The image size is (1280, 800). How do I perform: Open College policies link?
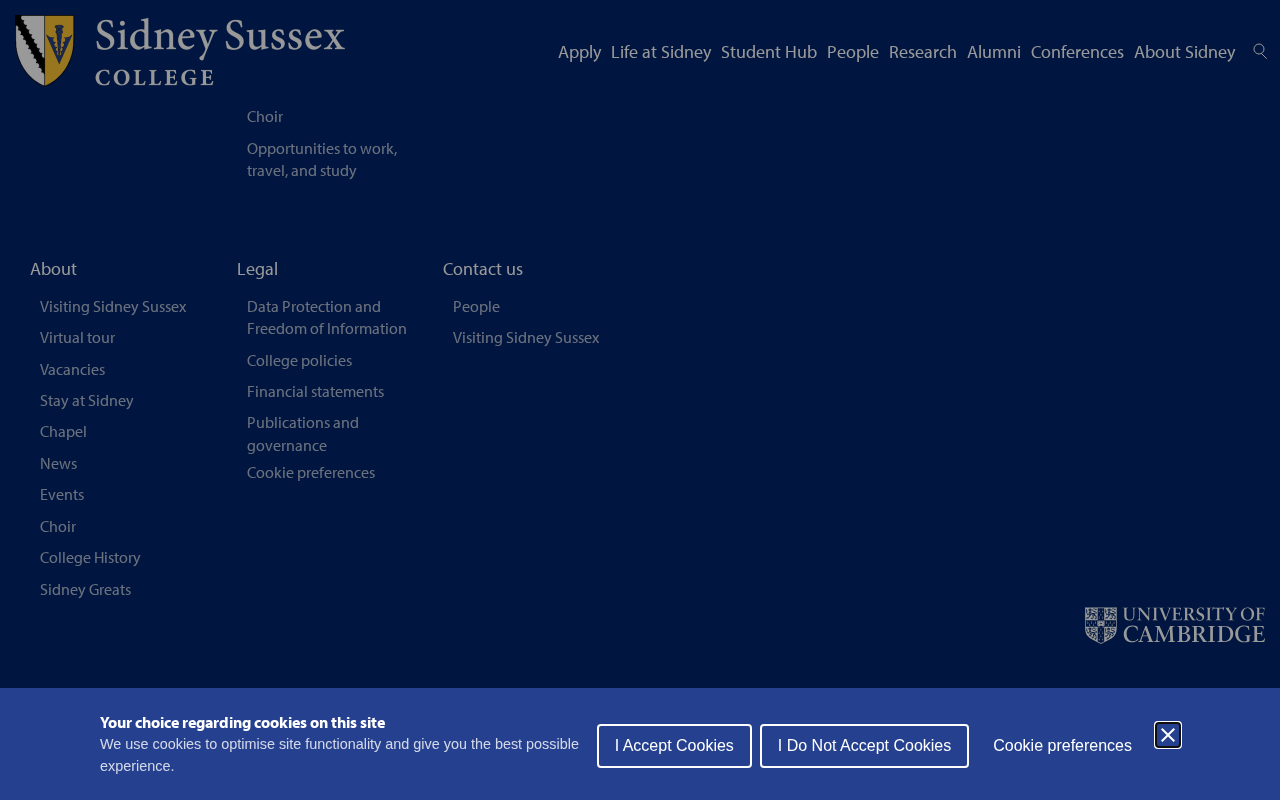[x=299, y=361]
